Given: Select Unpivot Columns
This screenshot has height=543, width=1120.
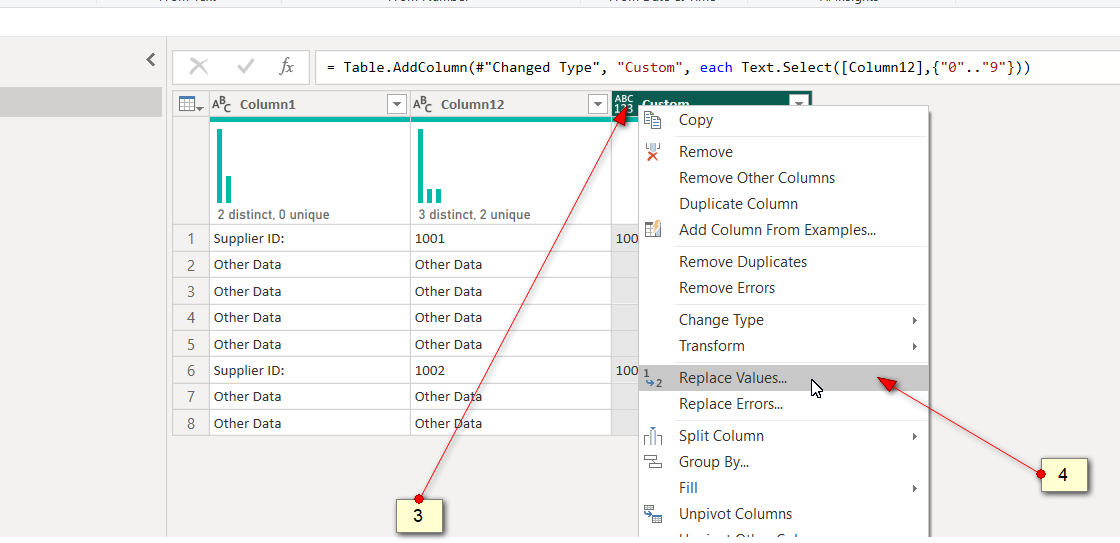Looking at the screenshot, I should point(784,514).
